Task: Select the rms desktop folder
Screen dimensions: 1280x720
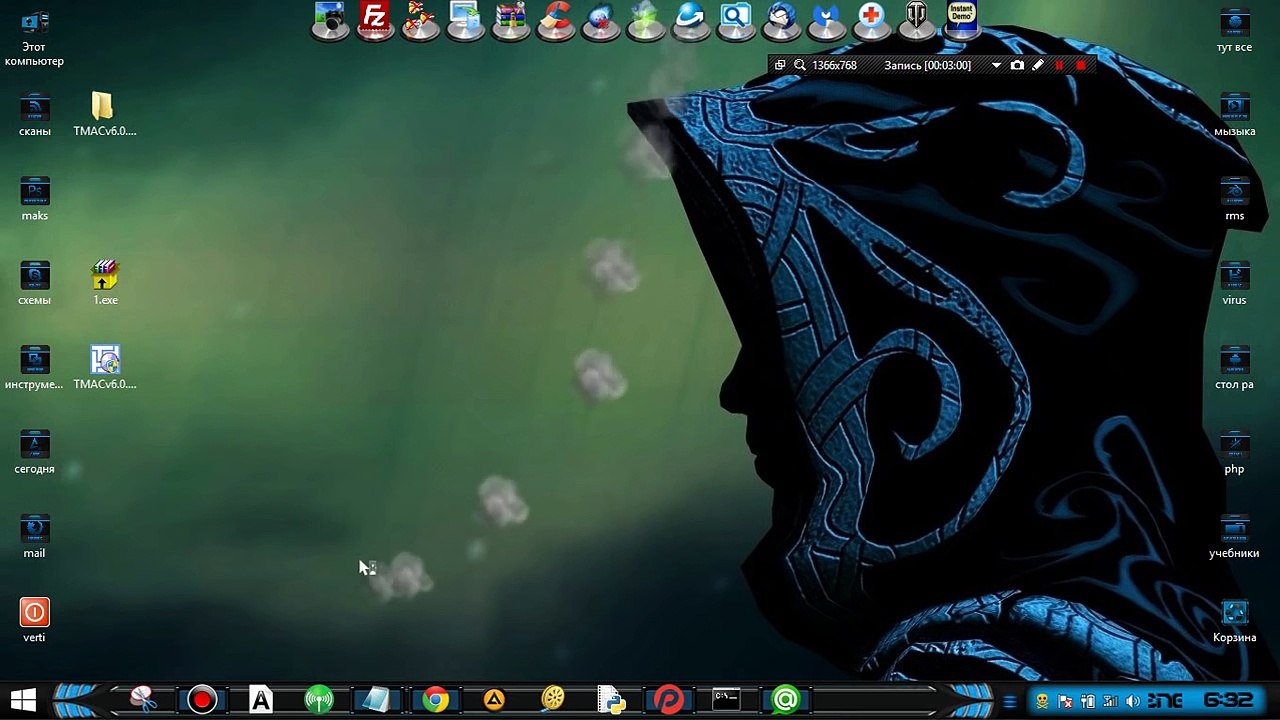Action: pyautogui.click(x=1234, y=200)
